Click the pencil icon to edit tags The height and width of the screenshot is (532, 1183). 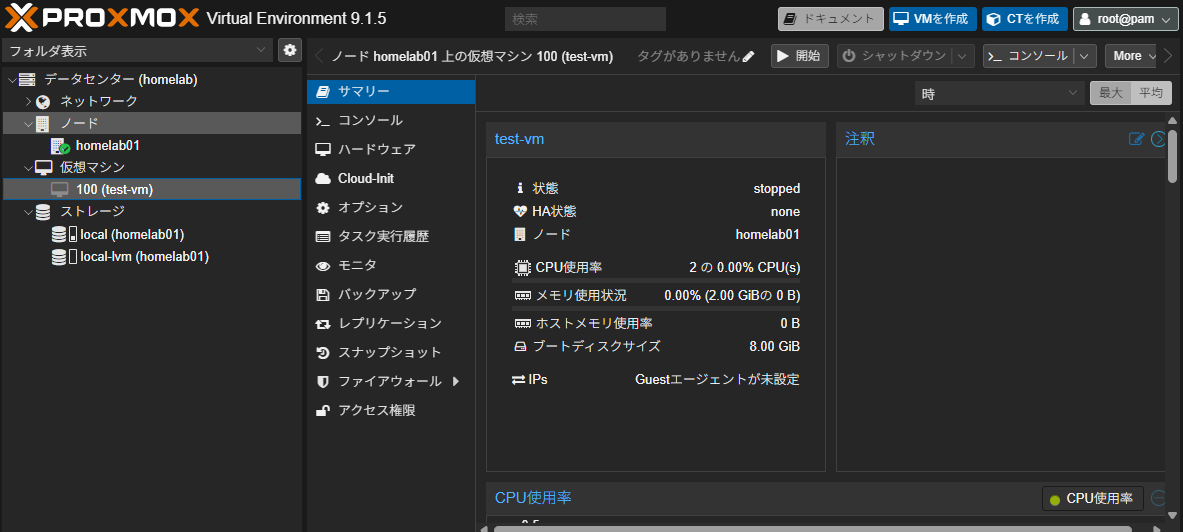pos(748,57)
